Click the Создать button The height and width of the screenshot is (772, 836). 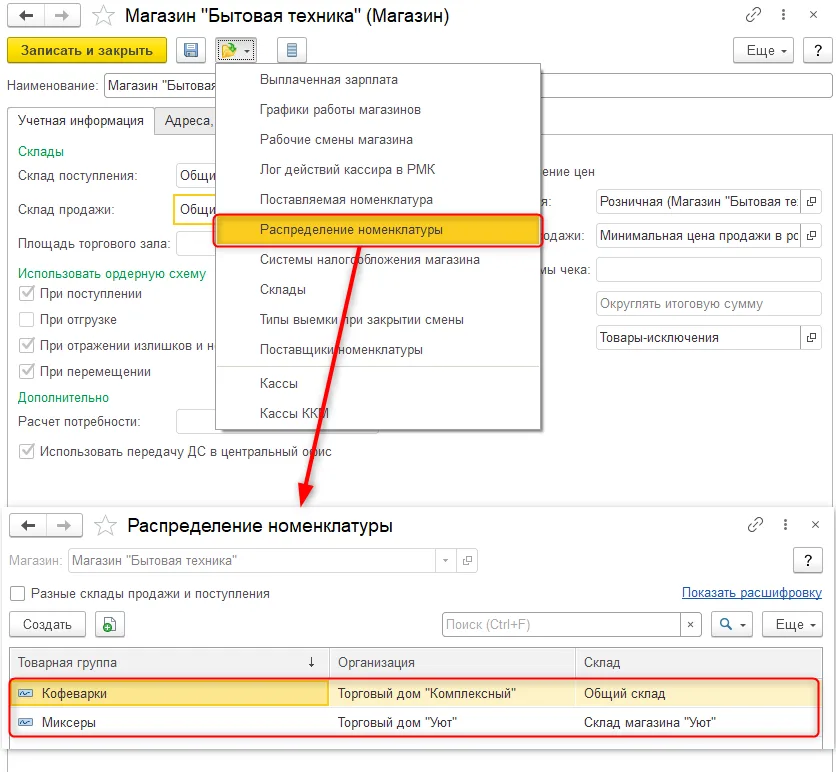[47, 624]
